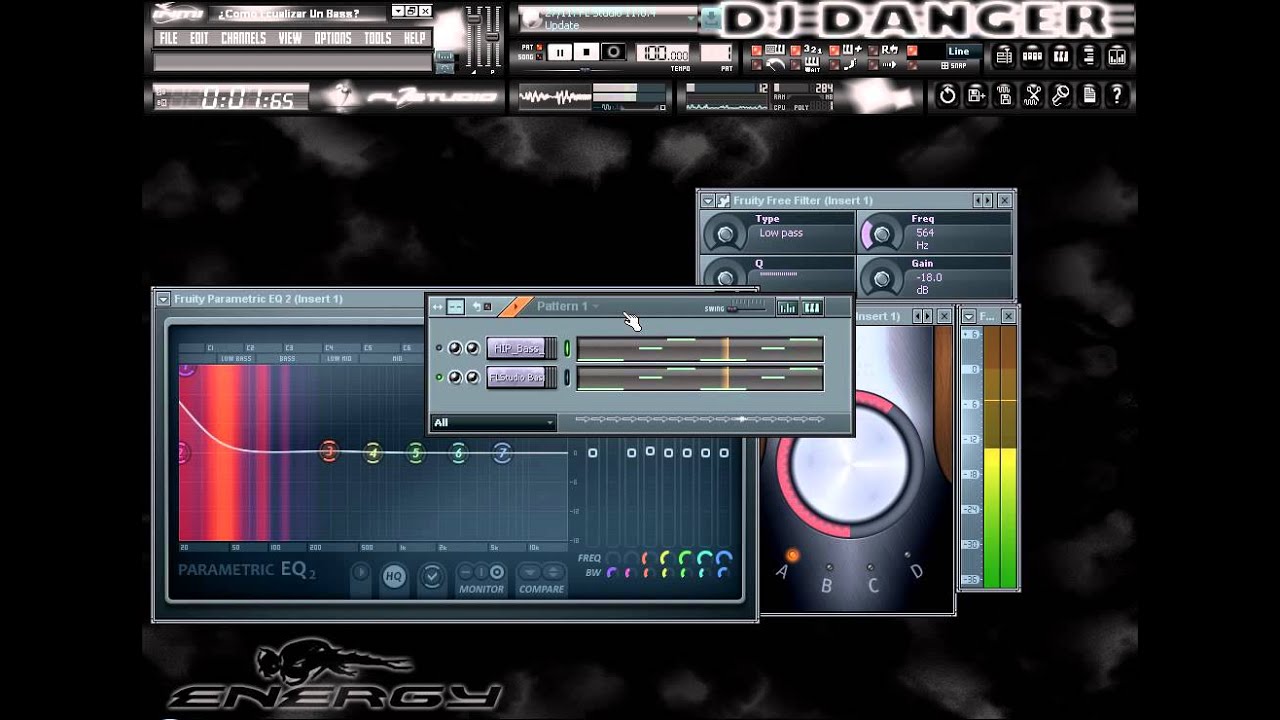Image resolution: width=1280 pixels, height=720 pixels.
Task: Click the one-click recording microphone icon
Action: [1061, 96]
